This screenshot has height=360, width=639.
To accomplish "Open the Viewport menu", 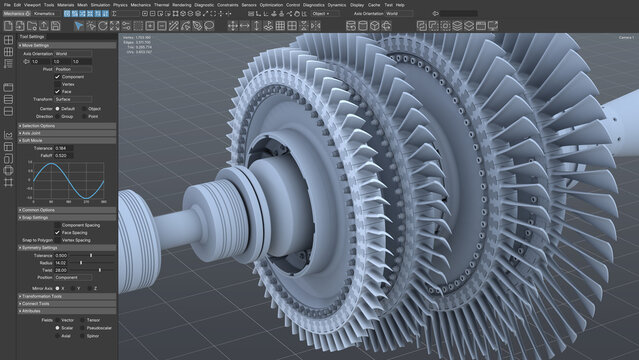I will pyautogui.click(x=32, y=5).
